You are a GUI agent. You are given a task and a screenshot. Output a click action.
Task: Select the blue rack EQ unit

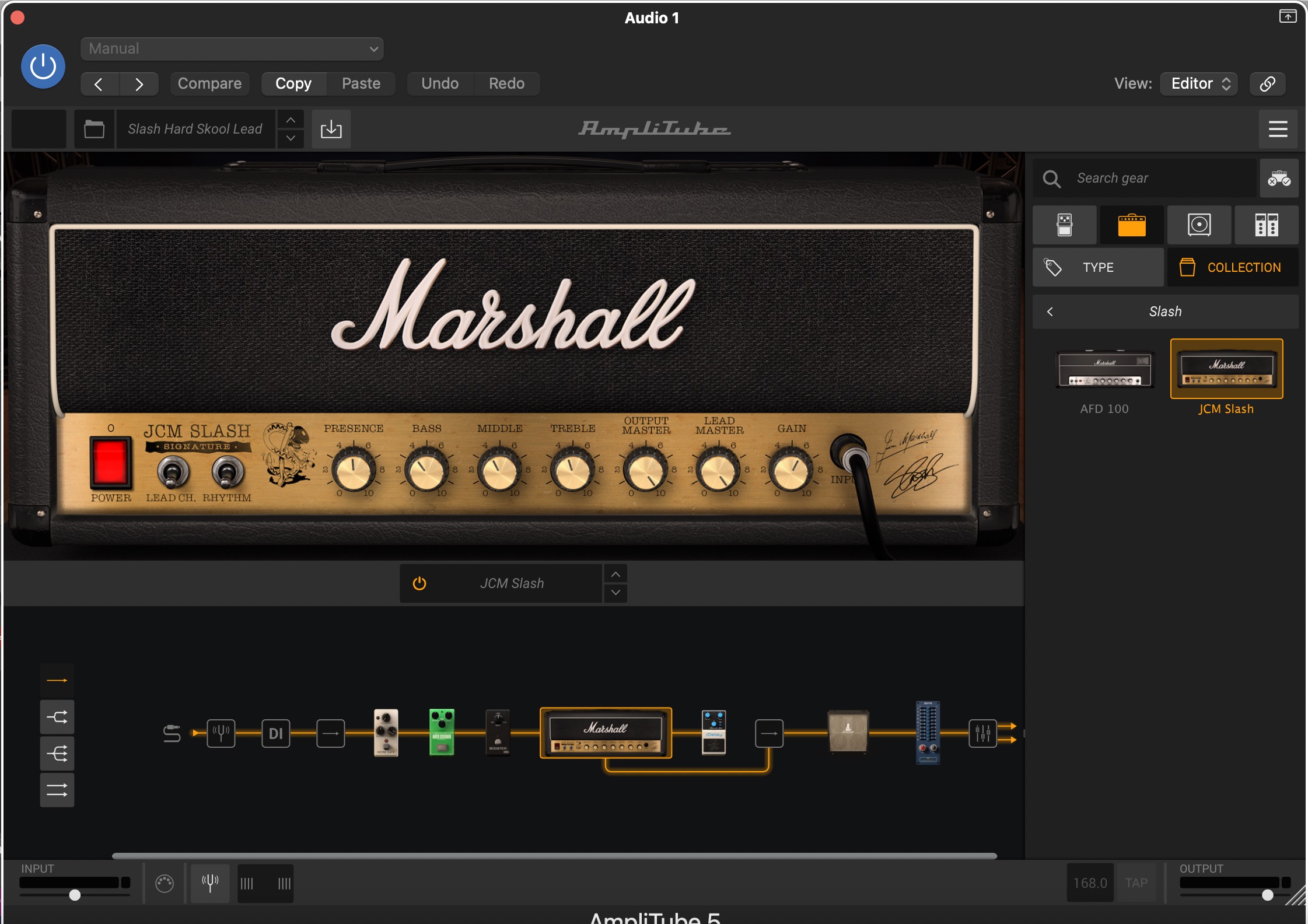coord(928,733)
